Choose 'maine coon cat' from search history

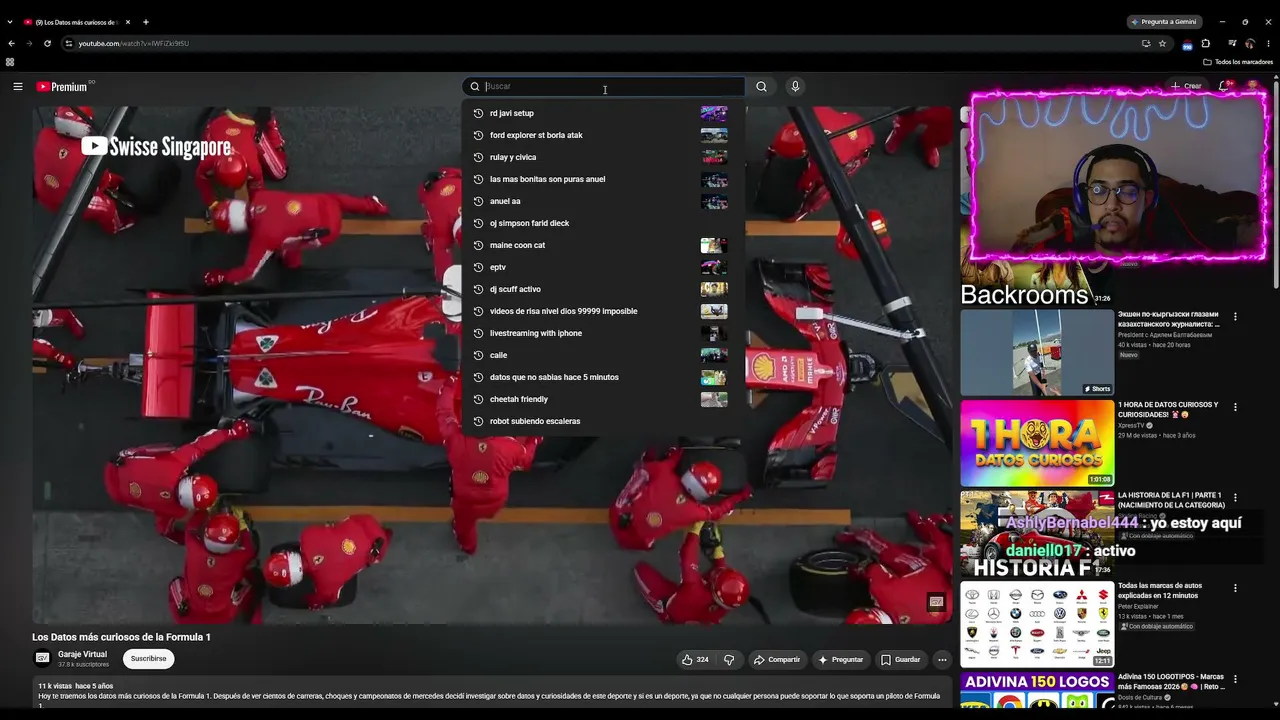603,245
